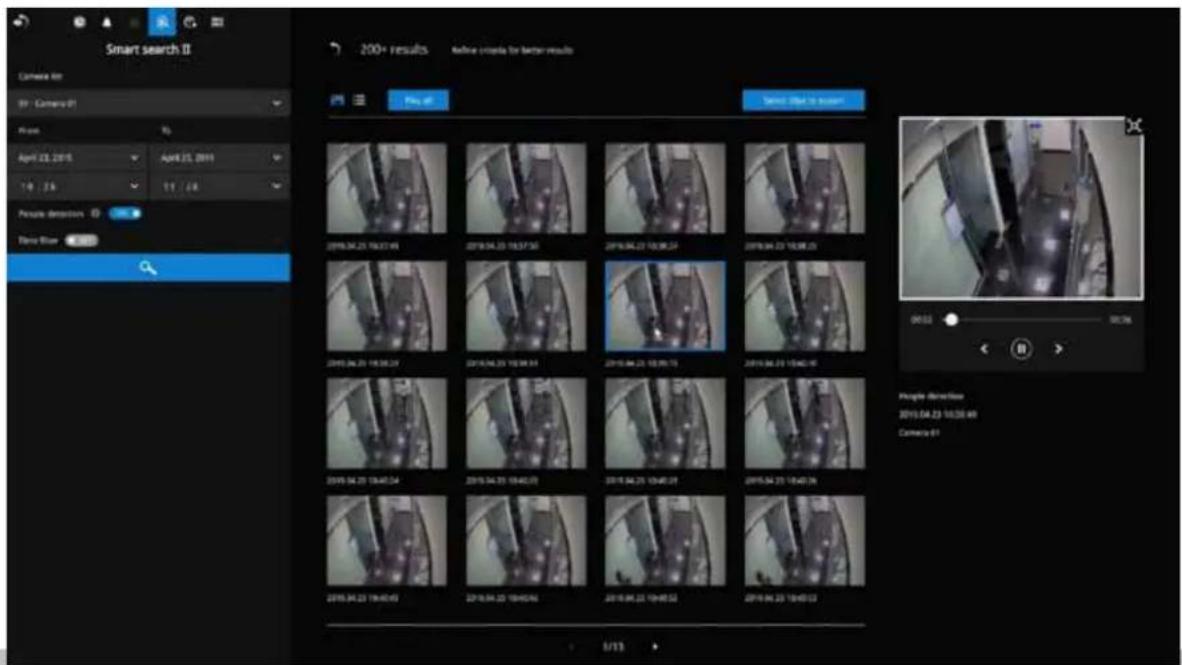Skip to previous clip in preview
The image size is (1182, 665).
984,349
